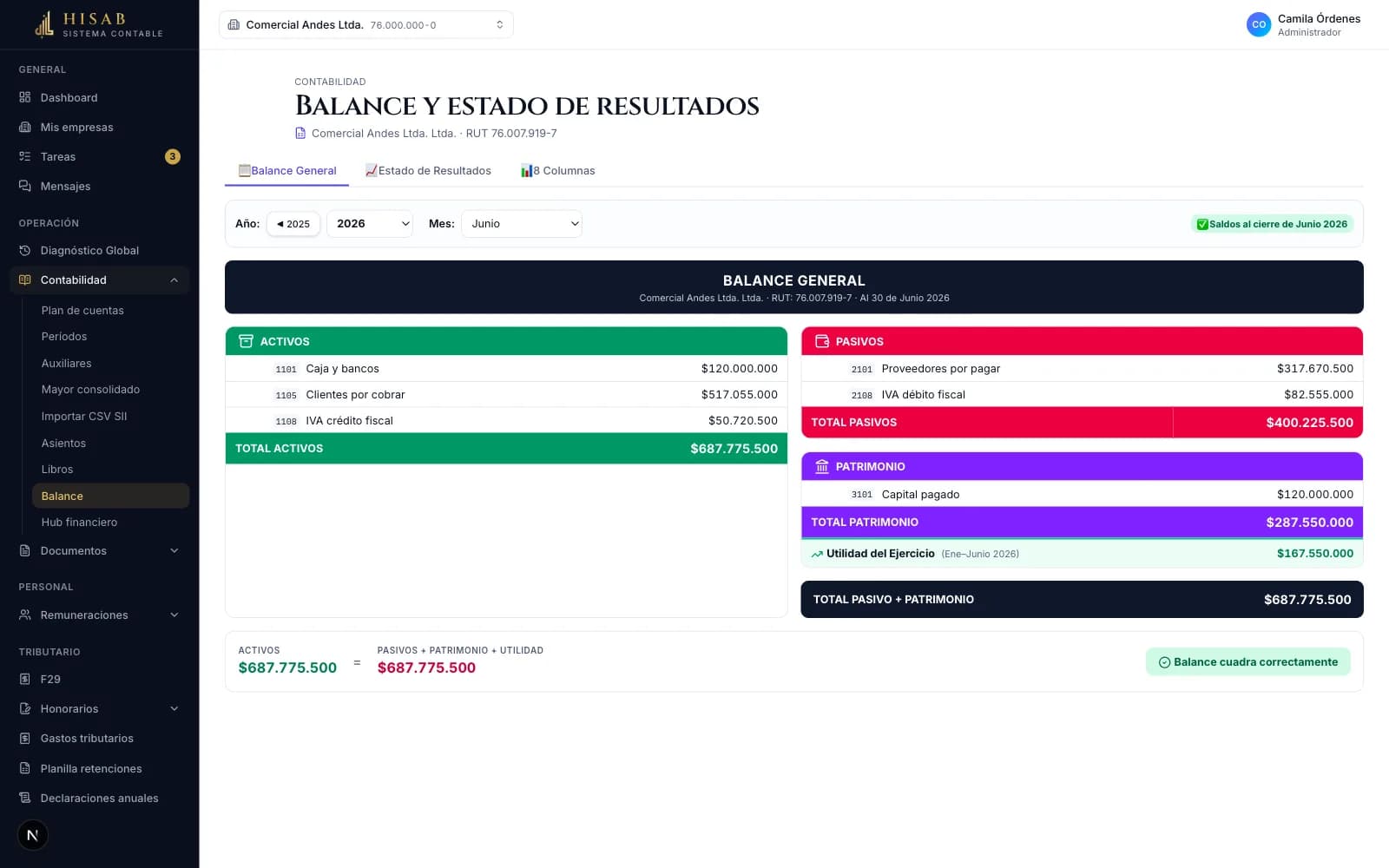The height and width of the screenshot is (868, 1389).
Task: Expand the Honorarios section chevron
Action: [174, 708]
